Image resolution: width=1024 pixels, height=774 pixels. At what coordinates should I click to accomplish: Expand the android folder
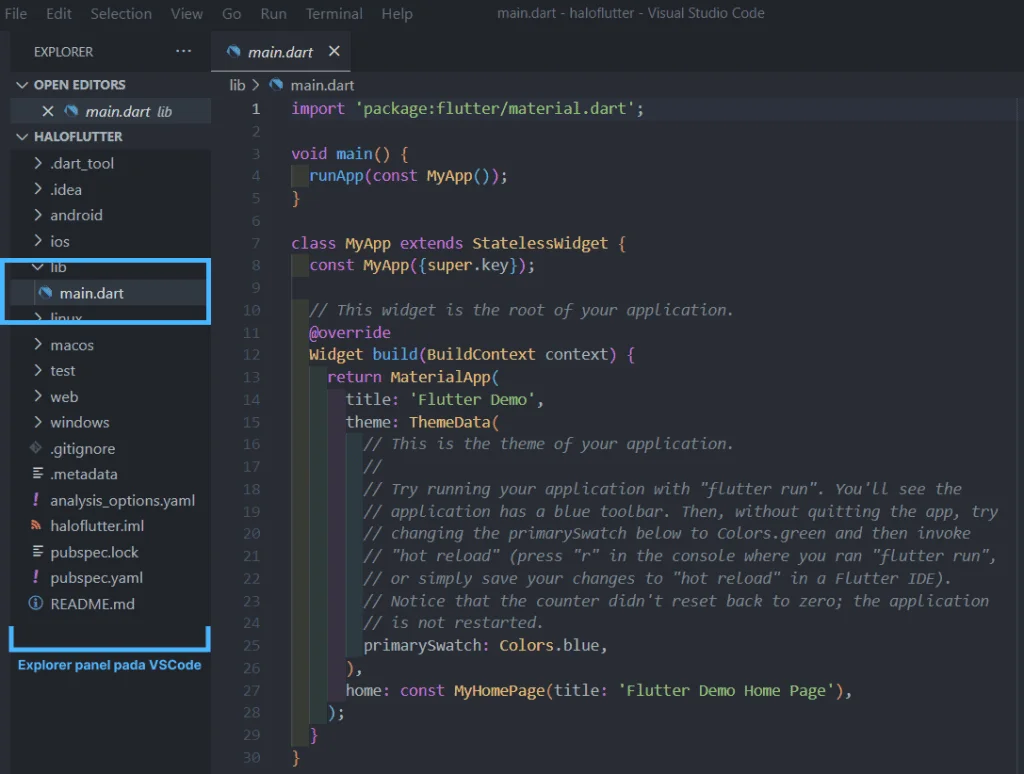(x=76, y=215)
